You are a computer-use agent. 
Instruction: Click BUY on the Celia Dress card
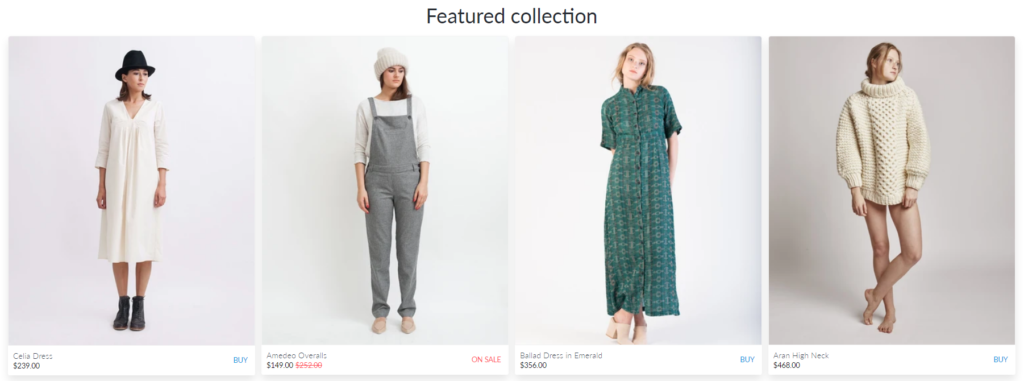(240, 359)
